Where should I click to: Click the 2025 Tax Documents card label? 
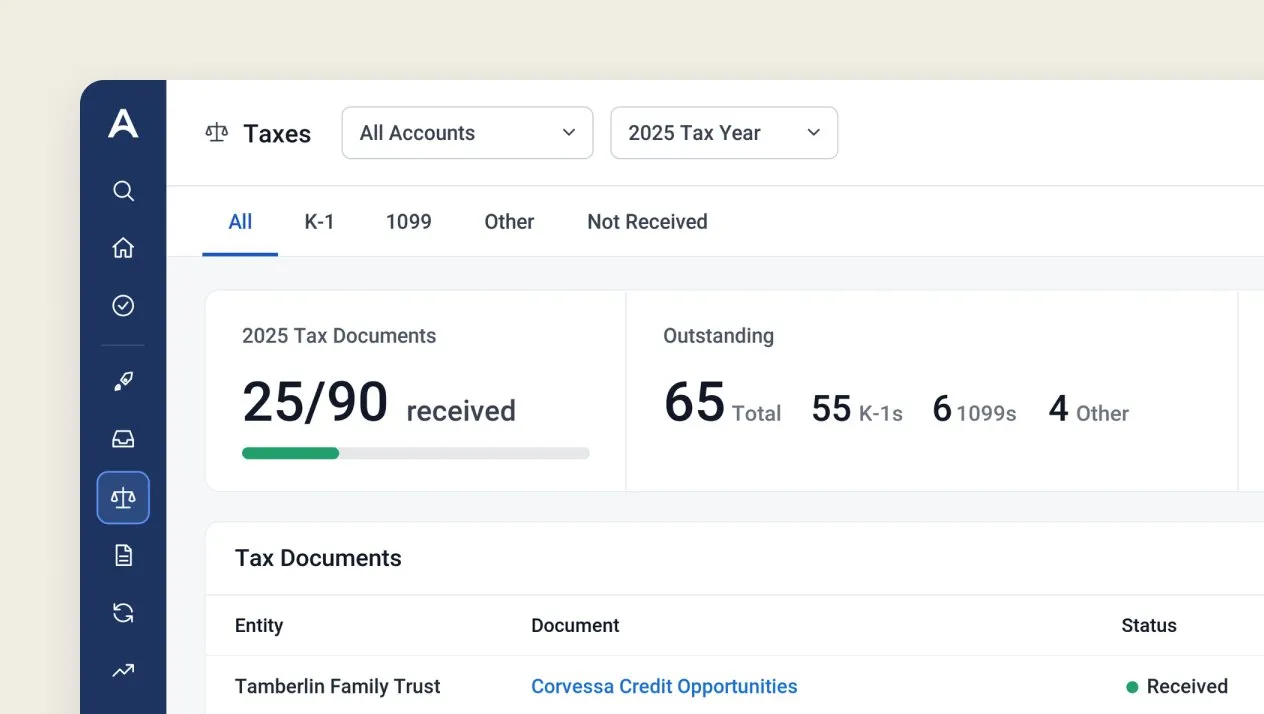[339, 336]
